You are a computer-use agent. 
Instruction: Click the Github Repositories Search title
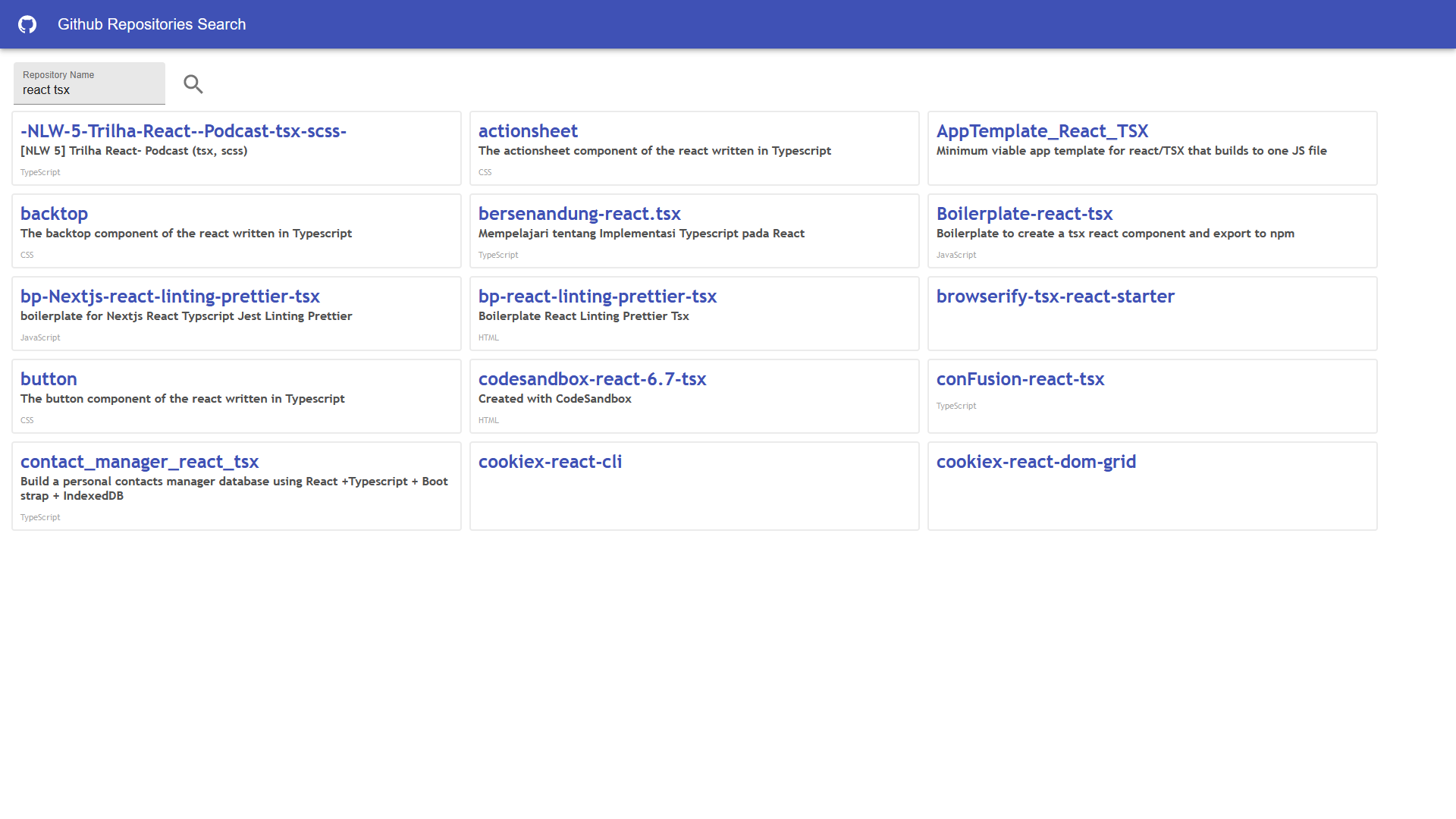pyautogui.click(x=152, y=24)
